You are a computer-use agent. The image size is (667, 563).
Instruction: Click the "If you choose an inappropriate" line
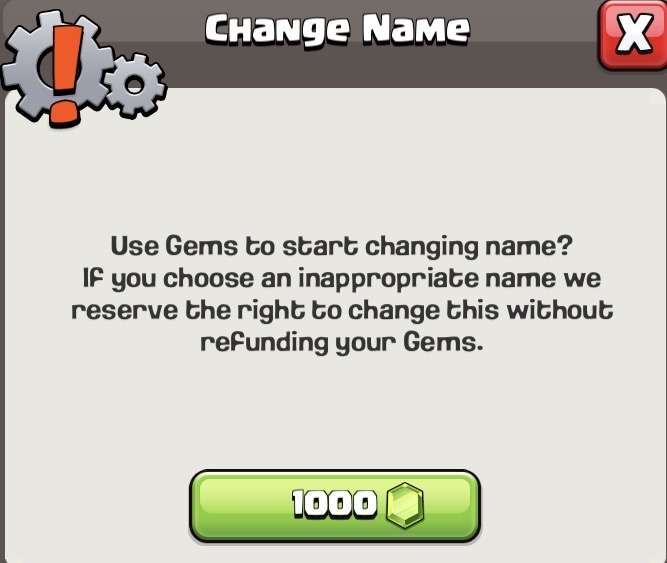342,279
